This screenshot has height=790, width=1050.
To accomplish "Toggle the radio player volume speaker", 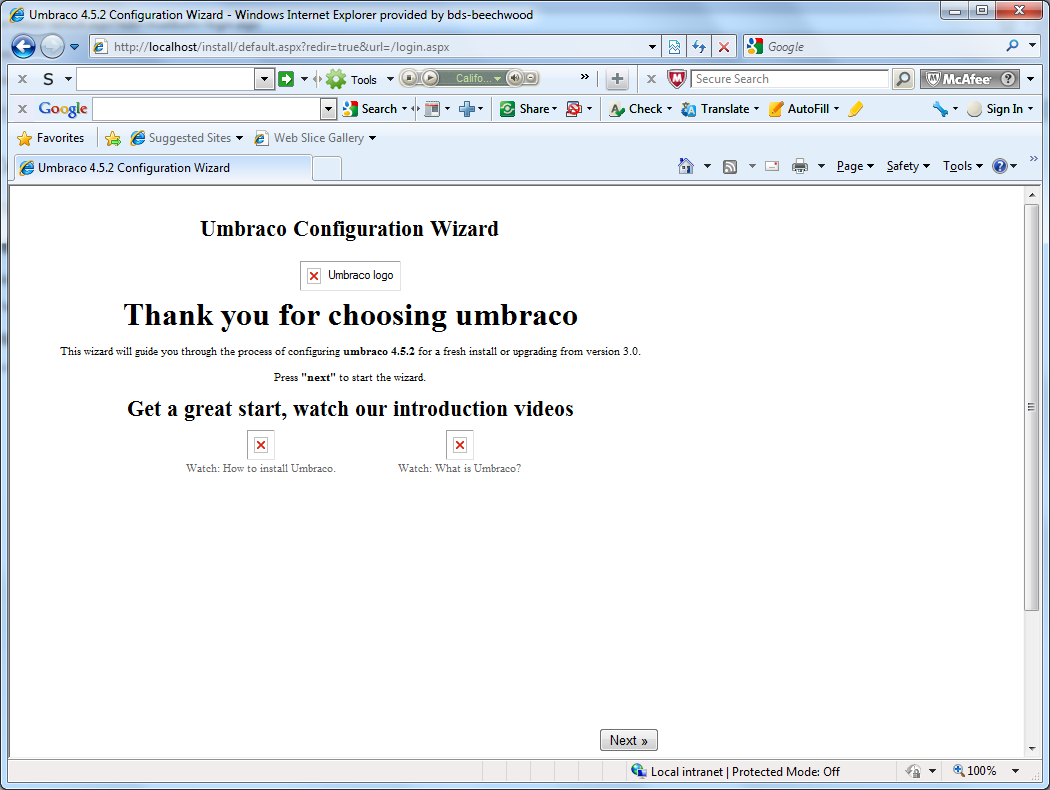I will (x=514, y=78).
